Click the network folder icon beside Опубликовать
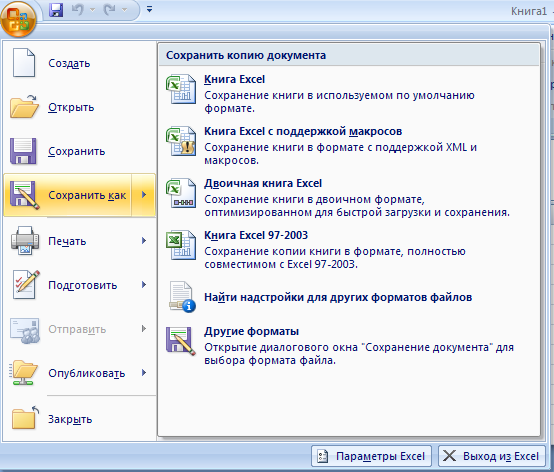The width and height of the screenshot is (554, 472). 23,373
